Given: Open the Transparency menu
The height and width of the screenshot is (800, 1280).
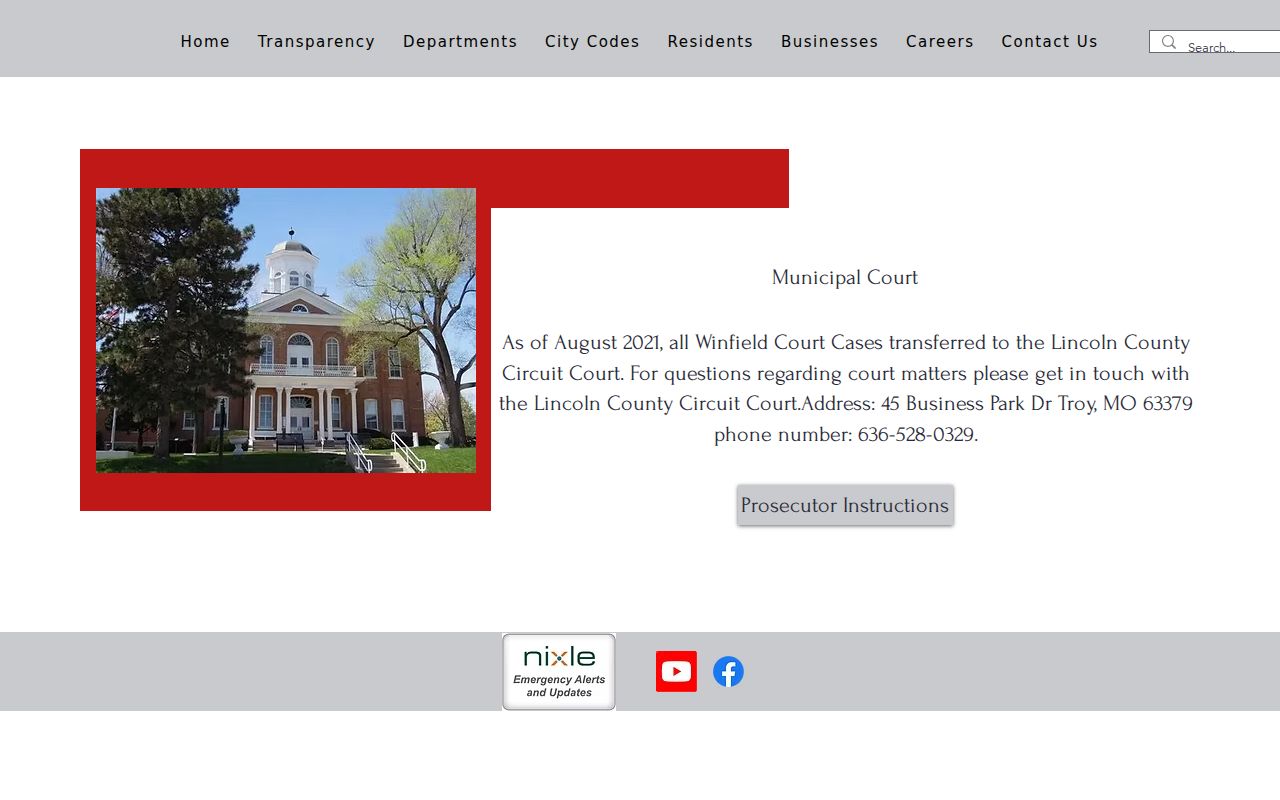Looking at the screenshot, I should click(316, 42).
